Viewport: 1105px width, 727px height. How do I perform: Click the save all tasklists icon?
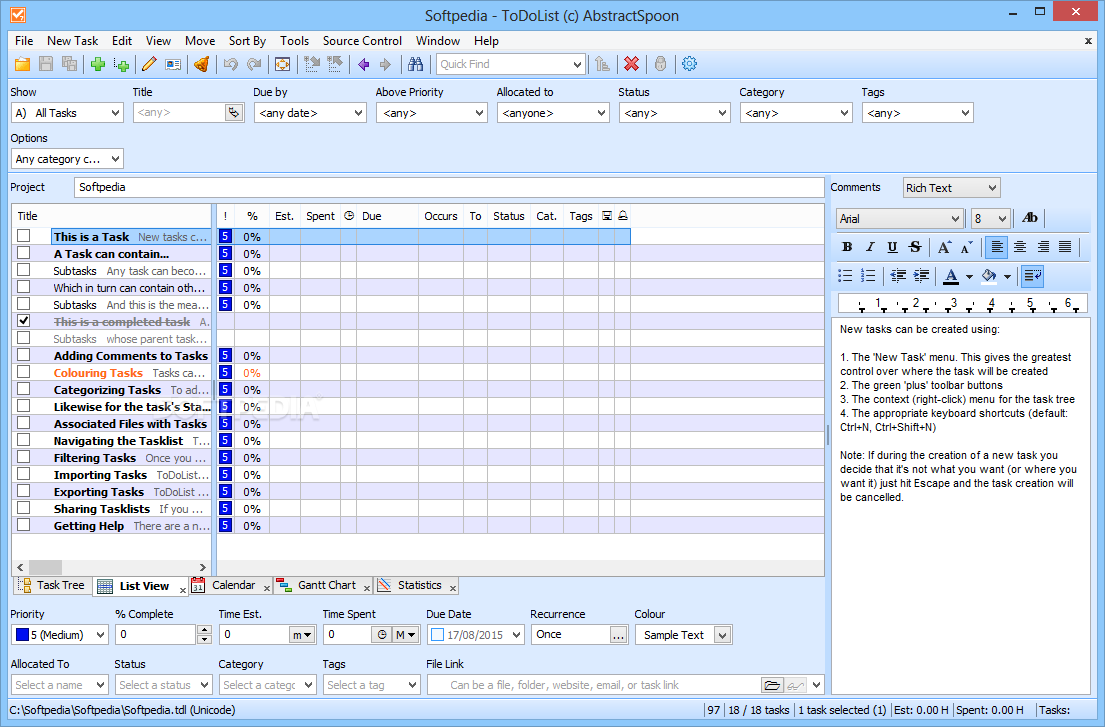pyautogui.click(x=69, y=64)
